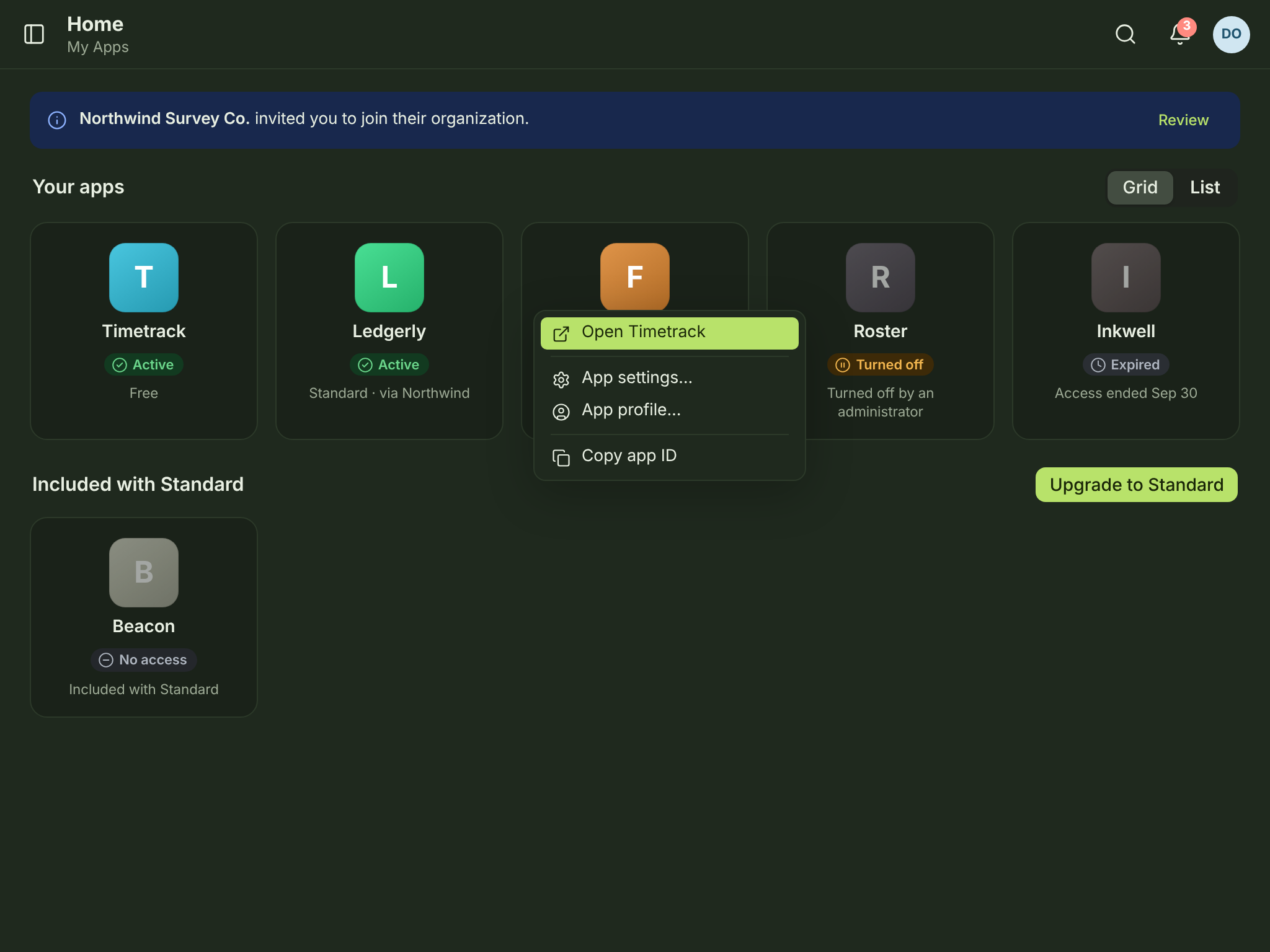The height and width of the screenshot is (952, 1270).
Task: Click the 'Home' title in header
Action: (95, 24)
